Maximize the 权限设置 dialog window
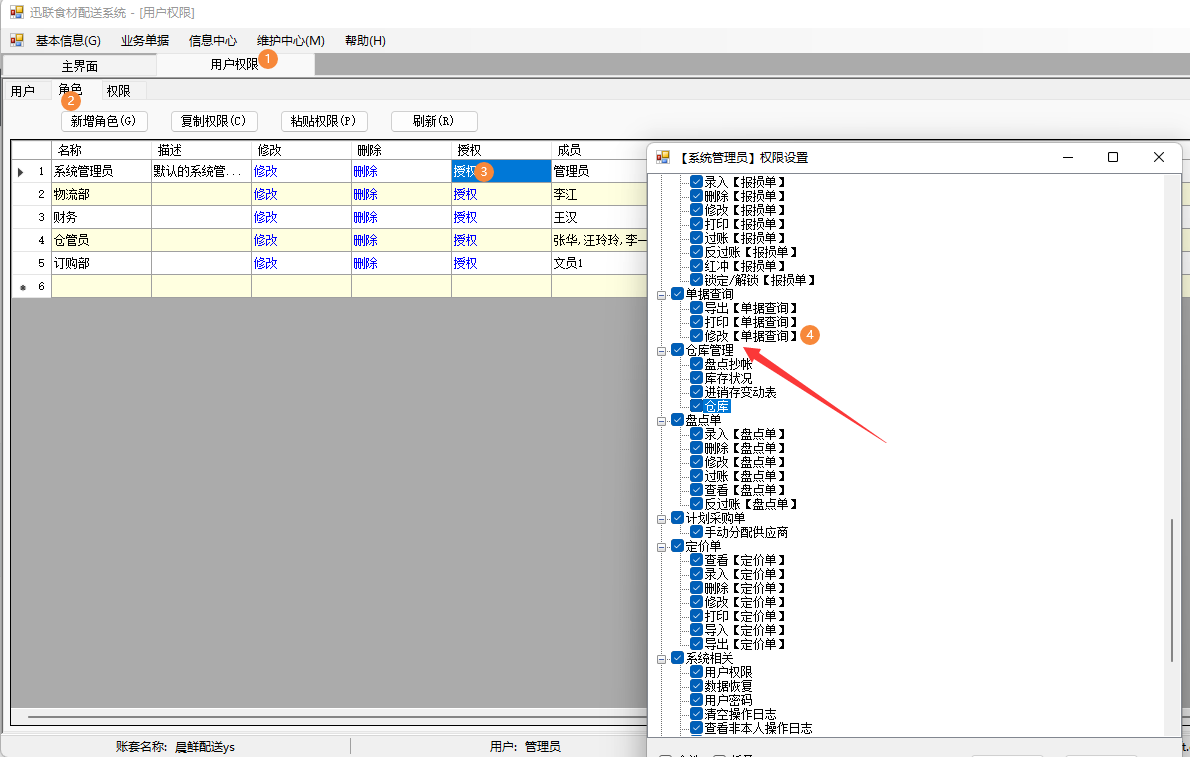This screenshot has height=757, width=1190. 1113,157
